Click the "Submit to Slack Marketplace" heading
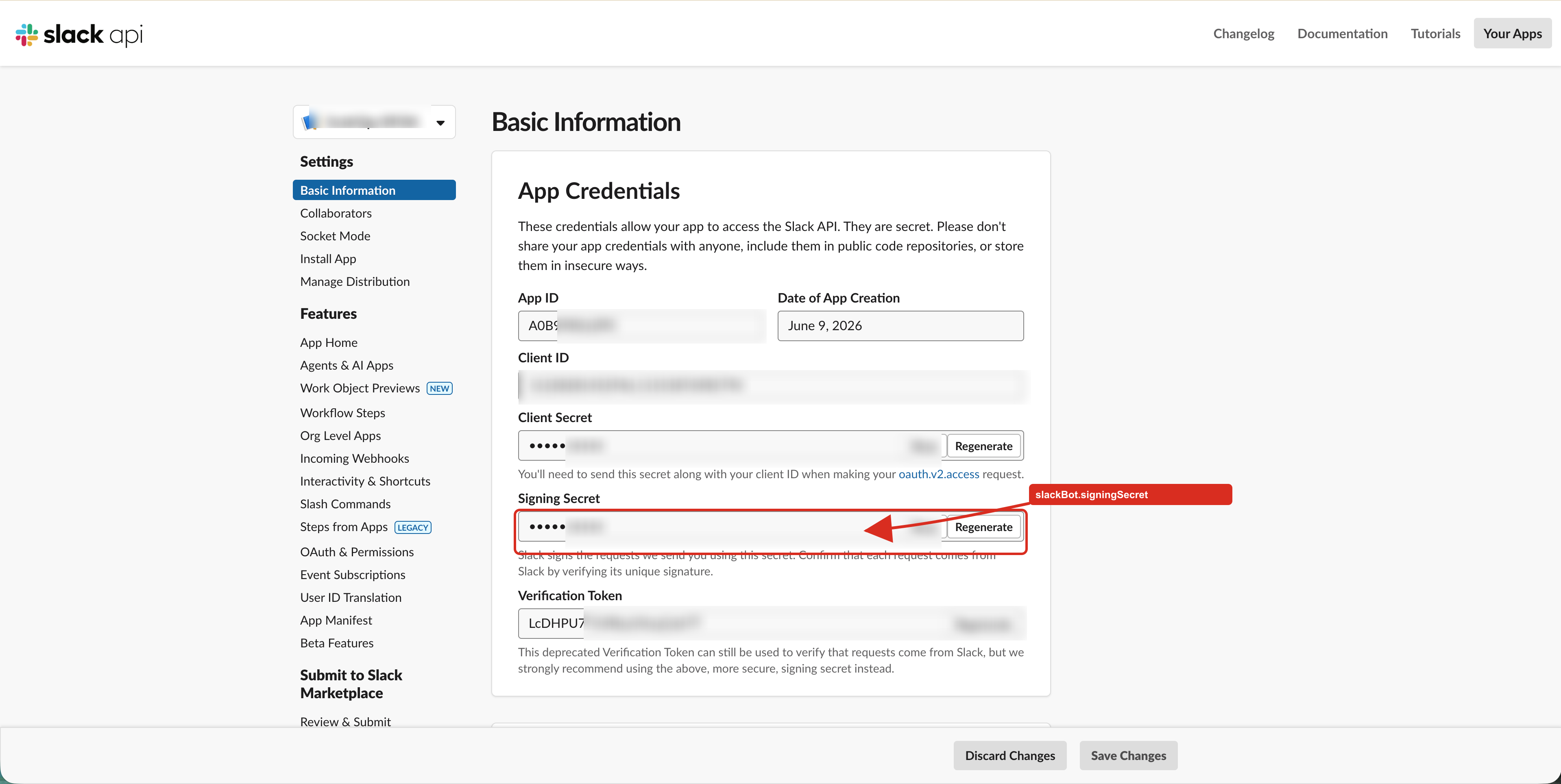Image resolution: width=1561 pixels, height=784 pixels. pyautogui.click(x=351, y=684)
